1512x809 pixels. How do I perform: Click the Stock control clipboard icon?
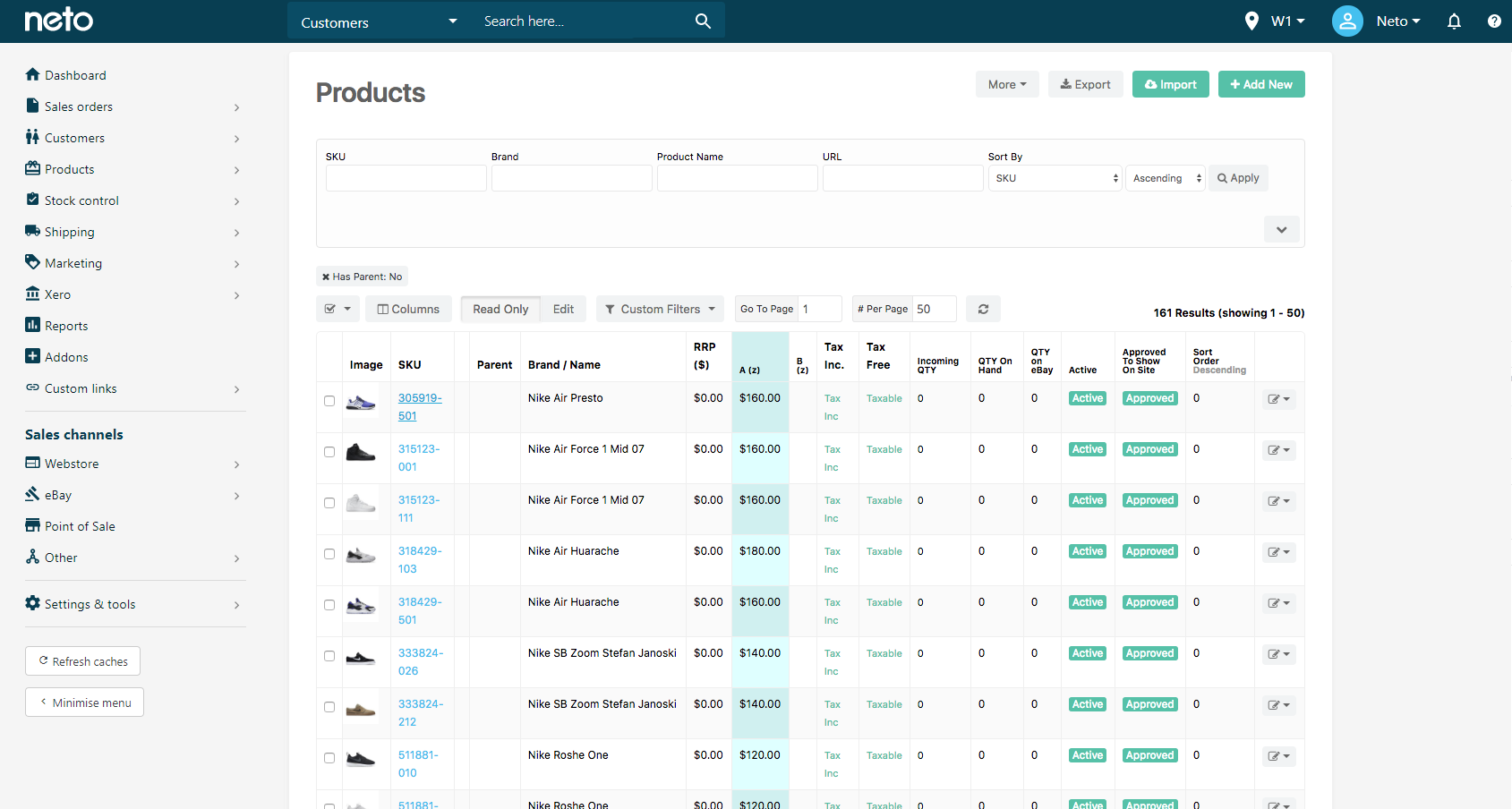(x=33, y=200)
